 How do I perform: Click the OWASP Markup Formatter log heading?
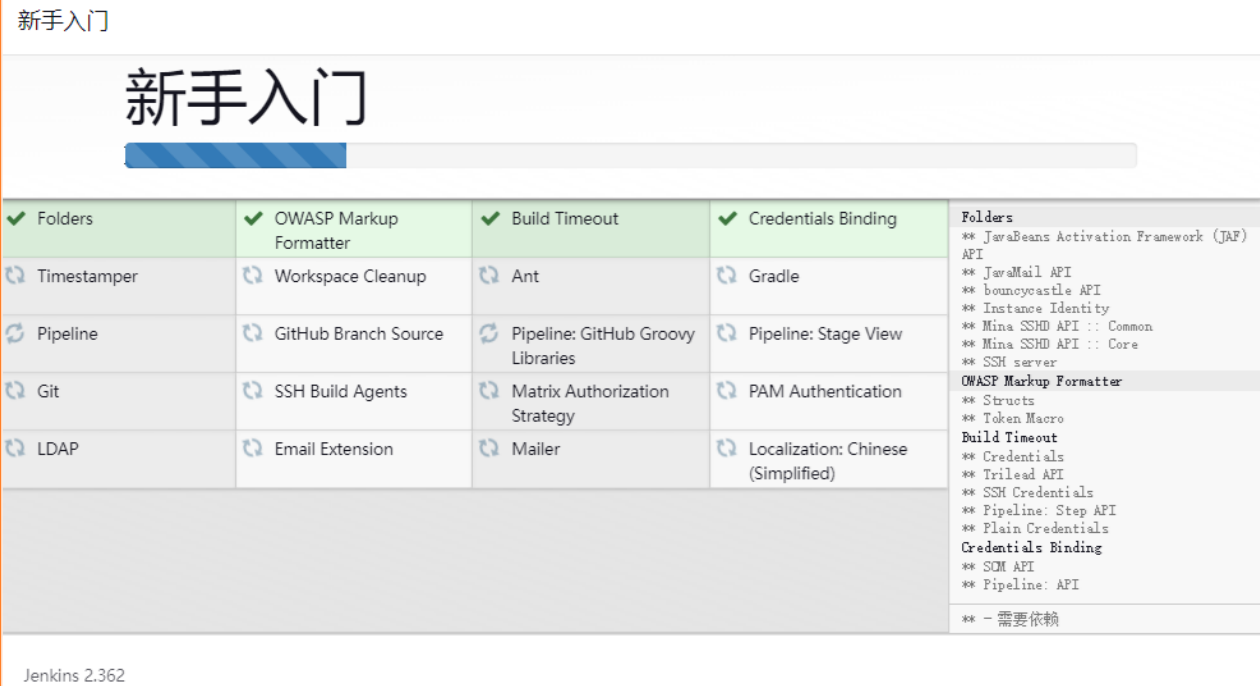pos(1042,381)
